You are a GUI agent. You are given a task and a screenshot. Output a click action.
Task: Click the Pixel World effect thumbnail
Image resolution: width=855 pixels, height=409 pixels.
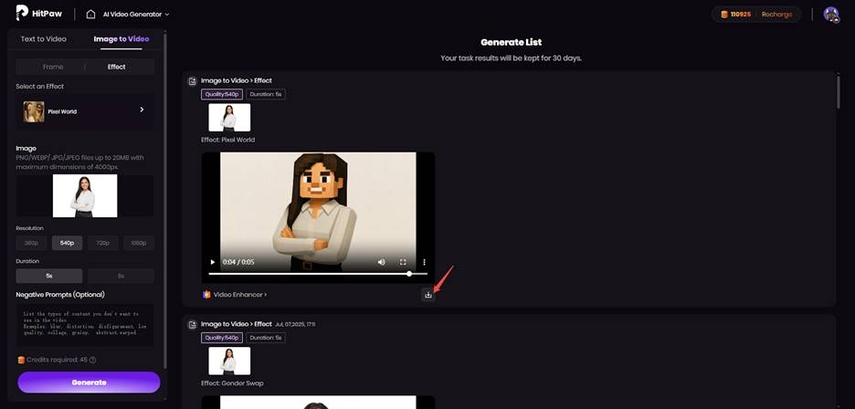point(33,111)
